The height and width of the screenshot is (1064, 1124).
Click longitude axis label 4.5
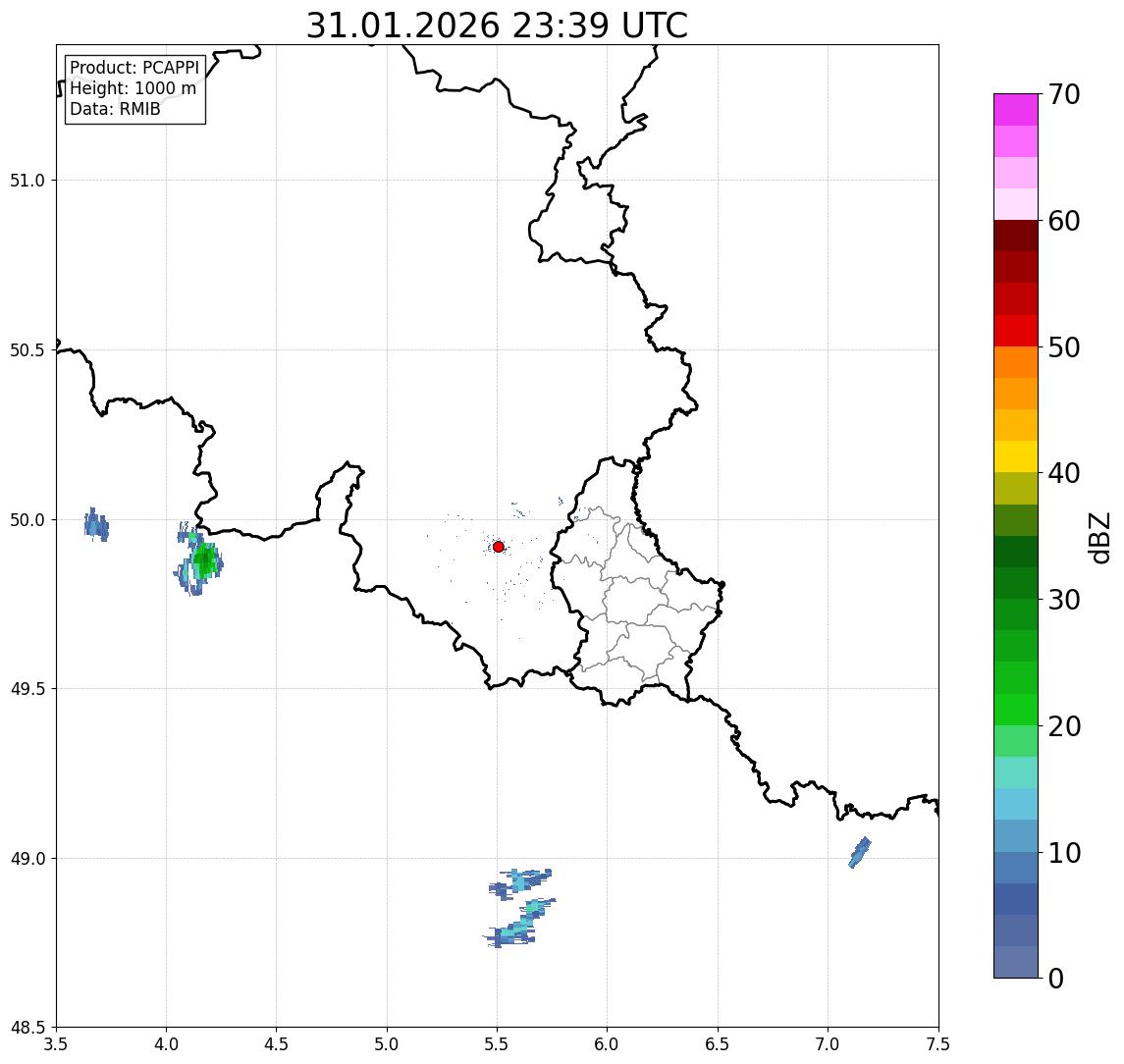[277, 1044]
